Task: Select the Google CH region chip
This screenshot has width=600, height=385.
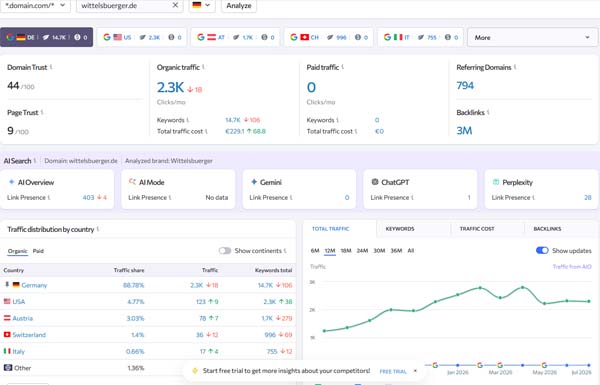Action: click(x=328, y=37)
